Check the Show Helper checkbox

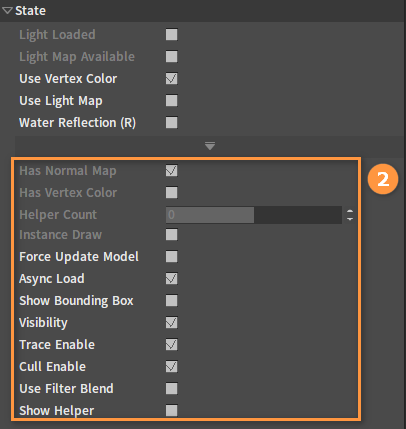pyautogui.click(x=171, y=411)
